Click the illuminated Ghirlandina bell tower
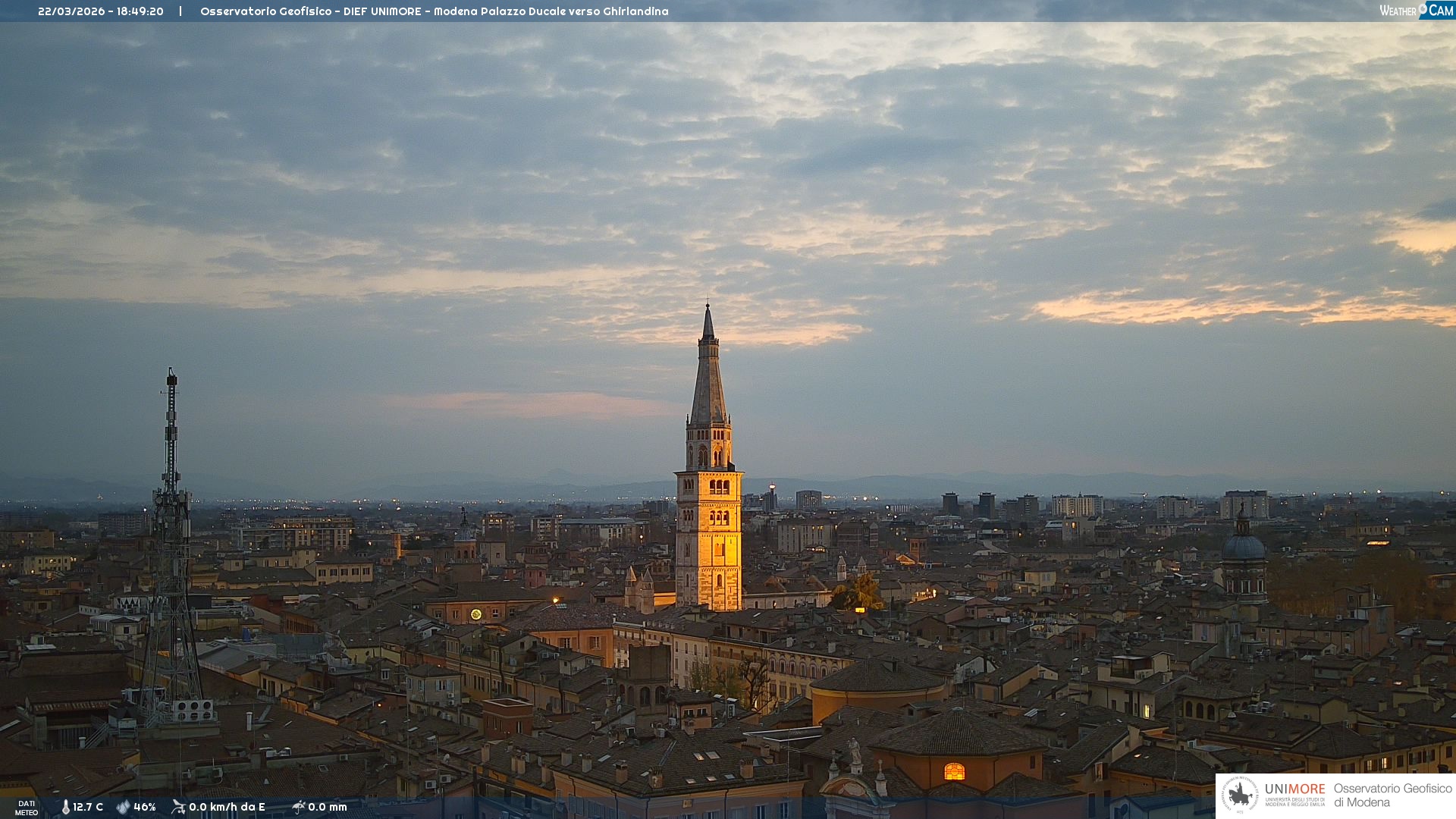 (x=709, y=523)
